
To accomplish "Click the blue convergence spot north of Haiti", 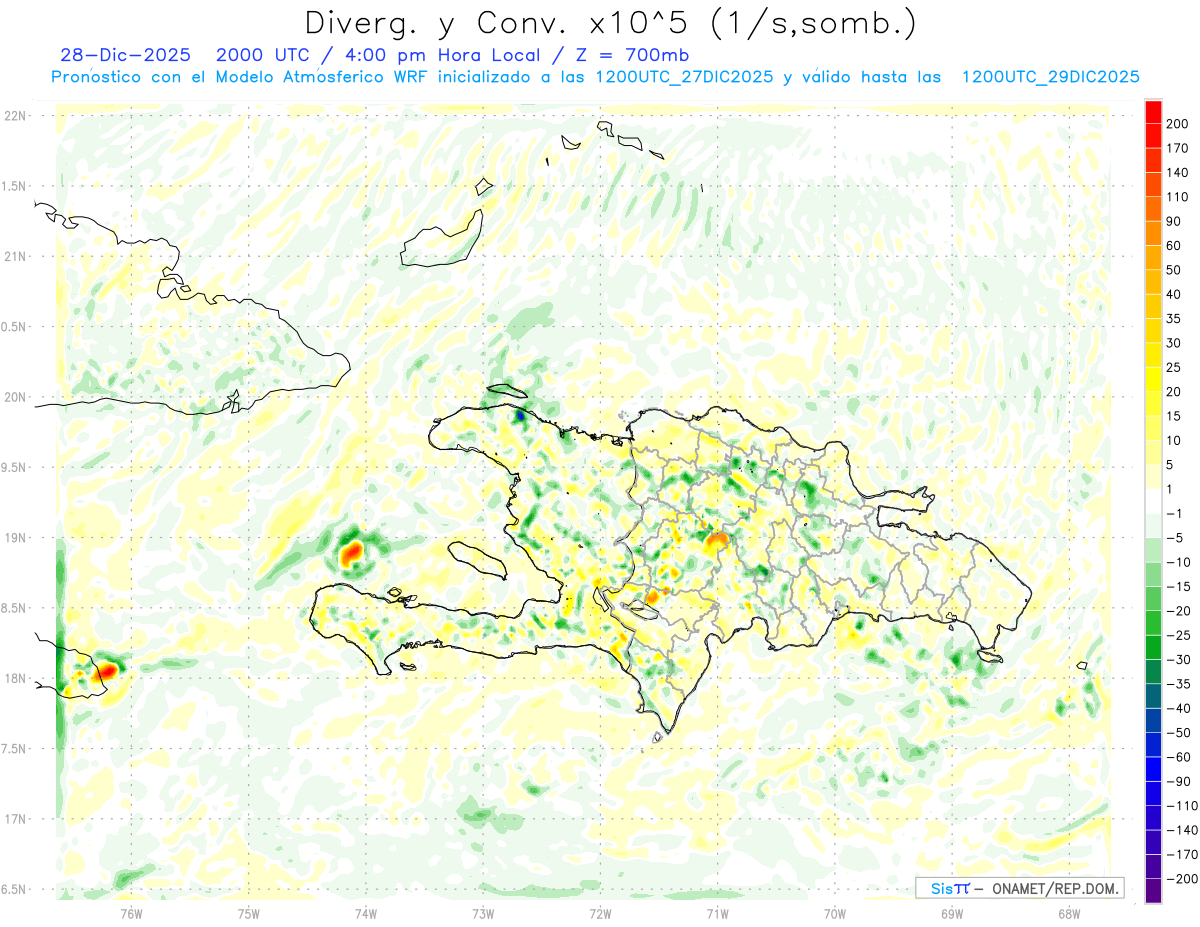I will point(519,414).
